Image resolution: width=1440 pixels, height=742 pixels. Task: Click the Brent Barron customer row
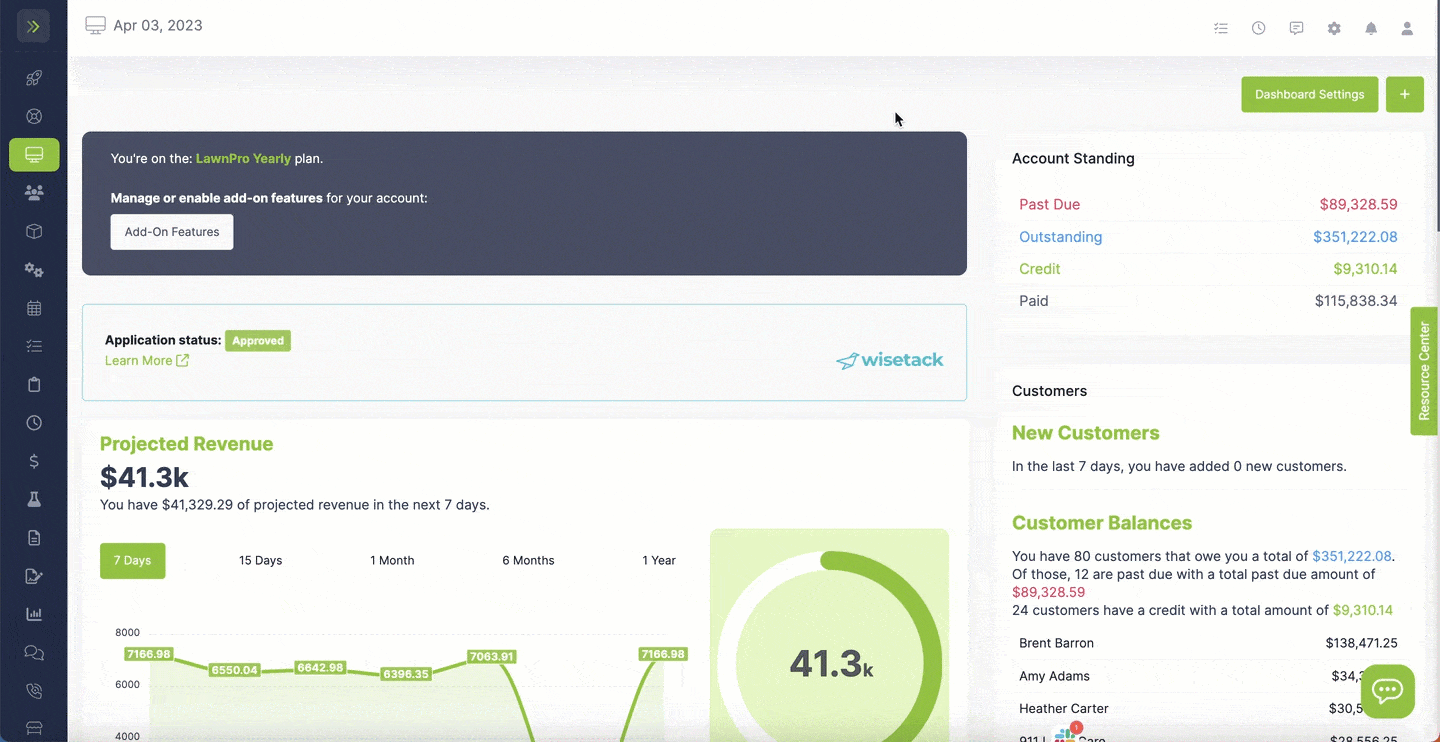click(x=1208, y=643)
